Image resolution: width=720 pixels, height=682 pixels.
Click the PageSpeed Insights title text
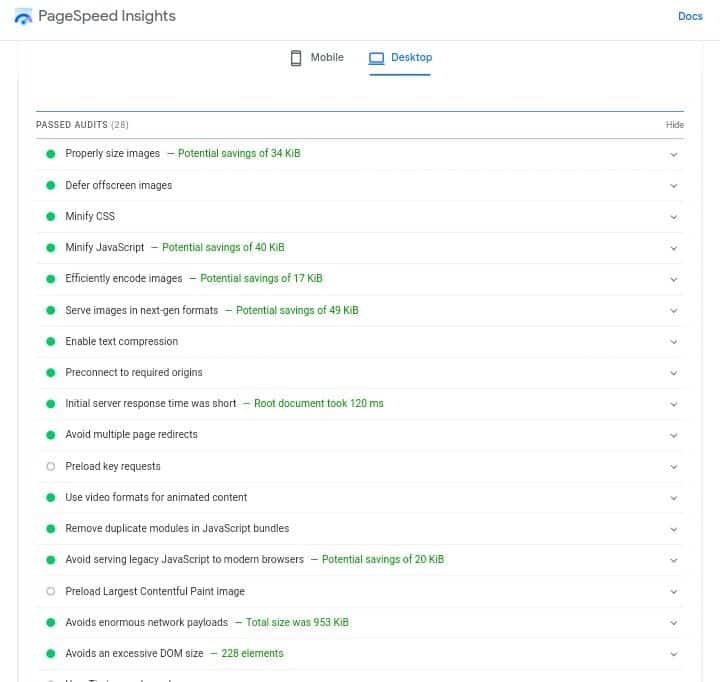(107, 16)
